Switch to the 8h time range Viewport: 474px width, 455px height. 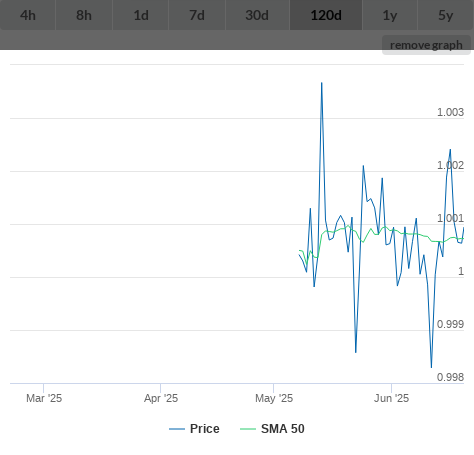84,15
